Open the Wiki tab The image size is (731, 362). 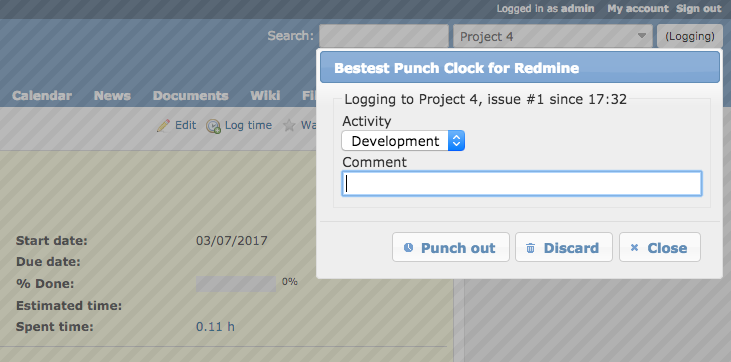pos(265,96)
